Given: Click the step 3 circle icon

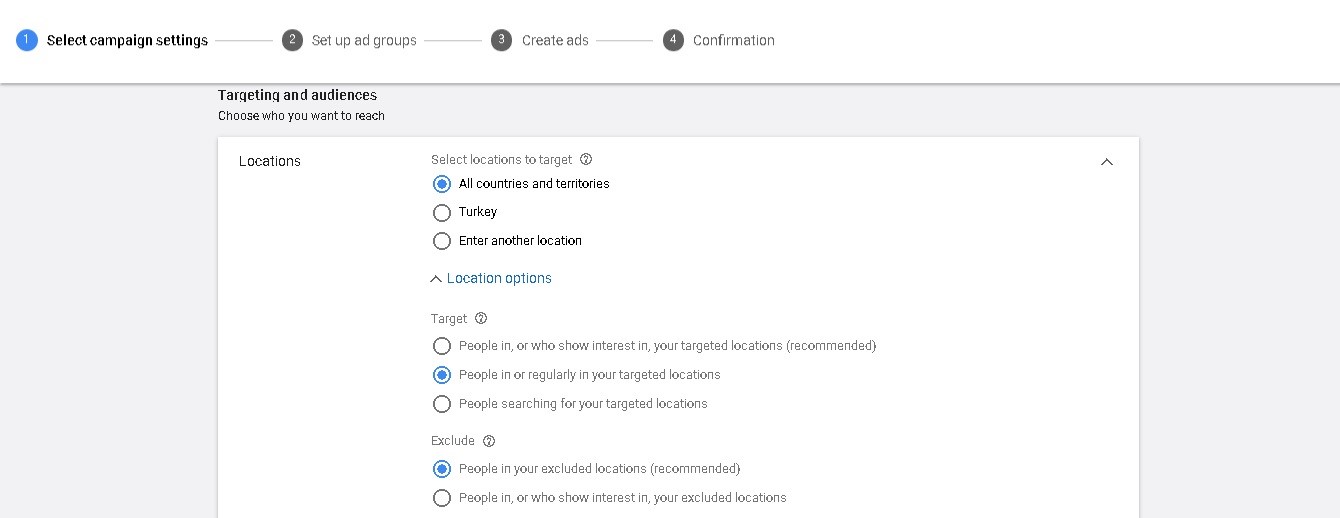Looking at the screenshot, I should [501, 40].
